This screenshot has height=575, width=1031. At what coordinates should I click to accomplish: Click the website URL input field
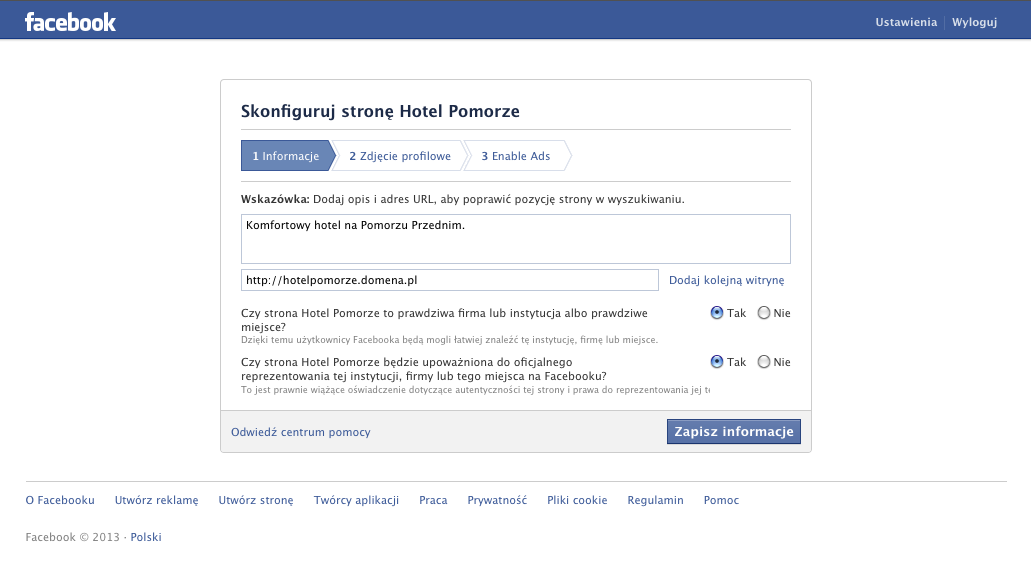pos(450,280)
